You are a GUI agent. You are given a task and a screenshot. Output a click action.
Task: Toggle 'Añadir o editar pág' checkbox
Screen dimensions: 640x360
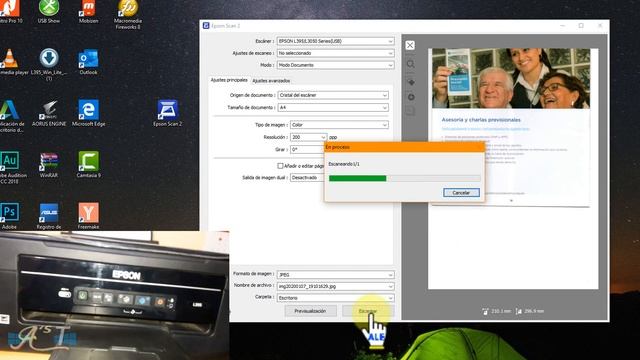[280, 166]
